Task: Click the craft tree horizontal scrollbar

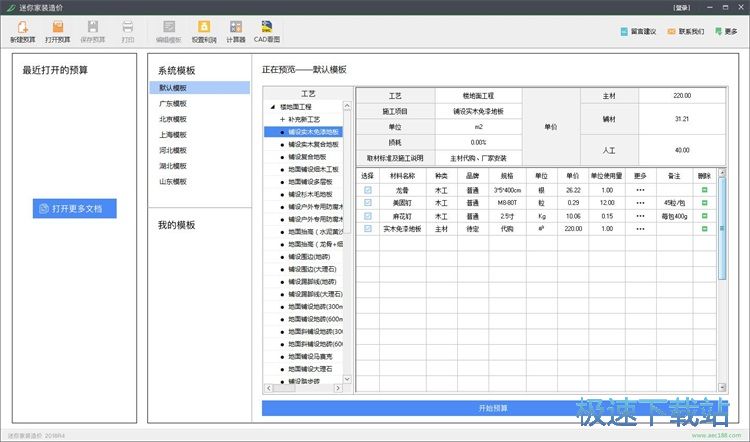Action: coord(300,390)
